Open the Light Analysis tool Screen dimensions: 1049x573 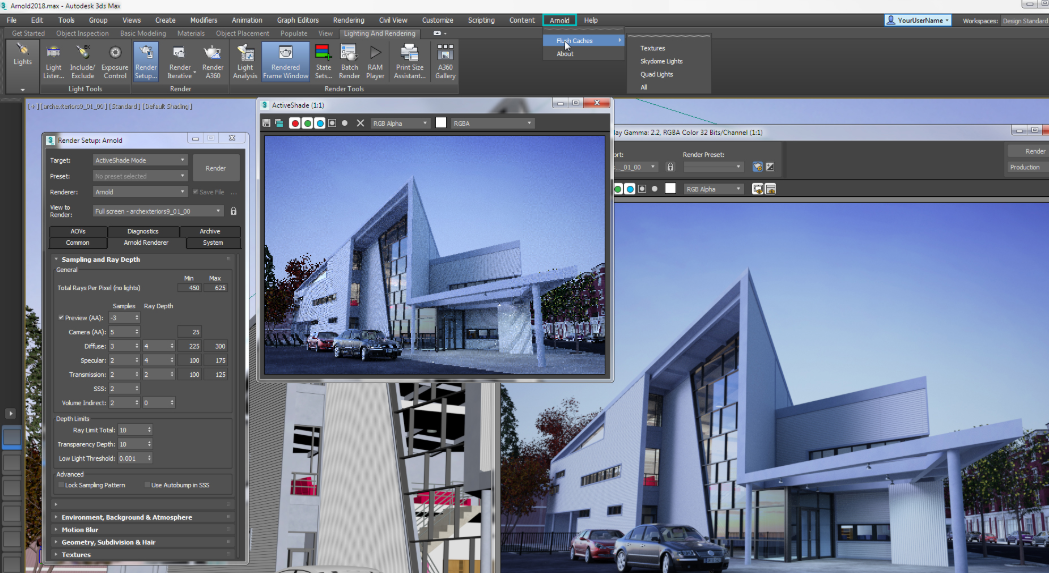click(245, 62)
